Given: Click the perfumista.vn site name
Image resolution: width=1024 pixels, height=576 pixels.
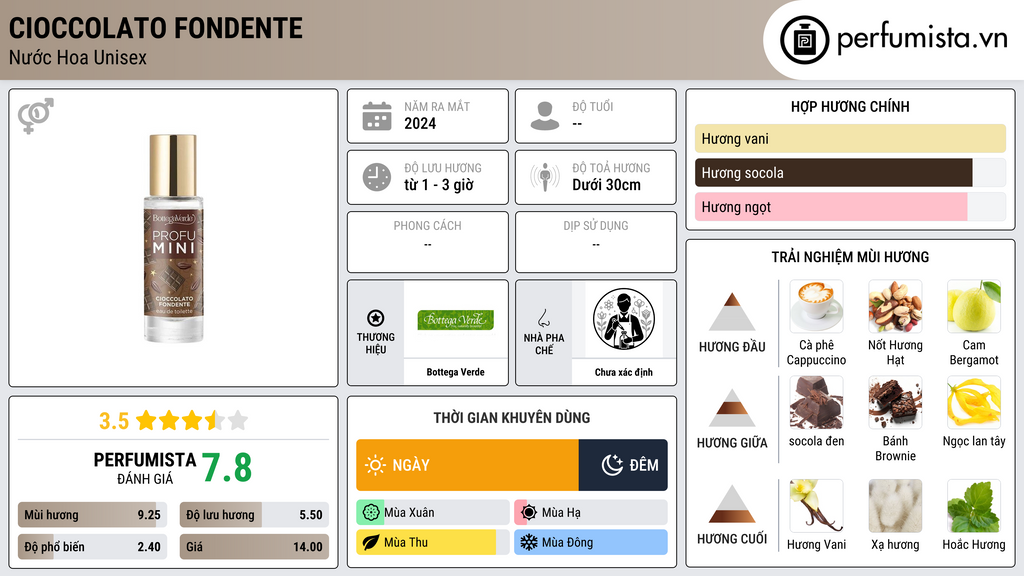Looking at the screenshot, I should click(x=922, y=39).
